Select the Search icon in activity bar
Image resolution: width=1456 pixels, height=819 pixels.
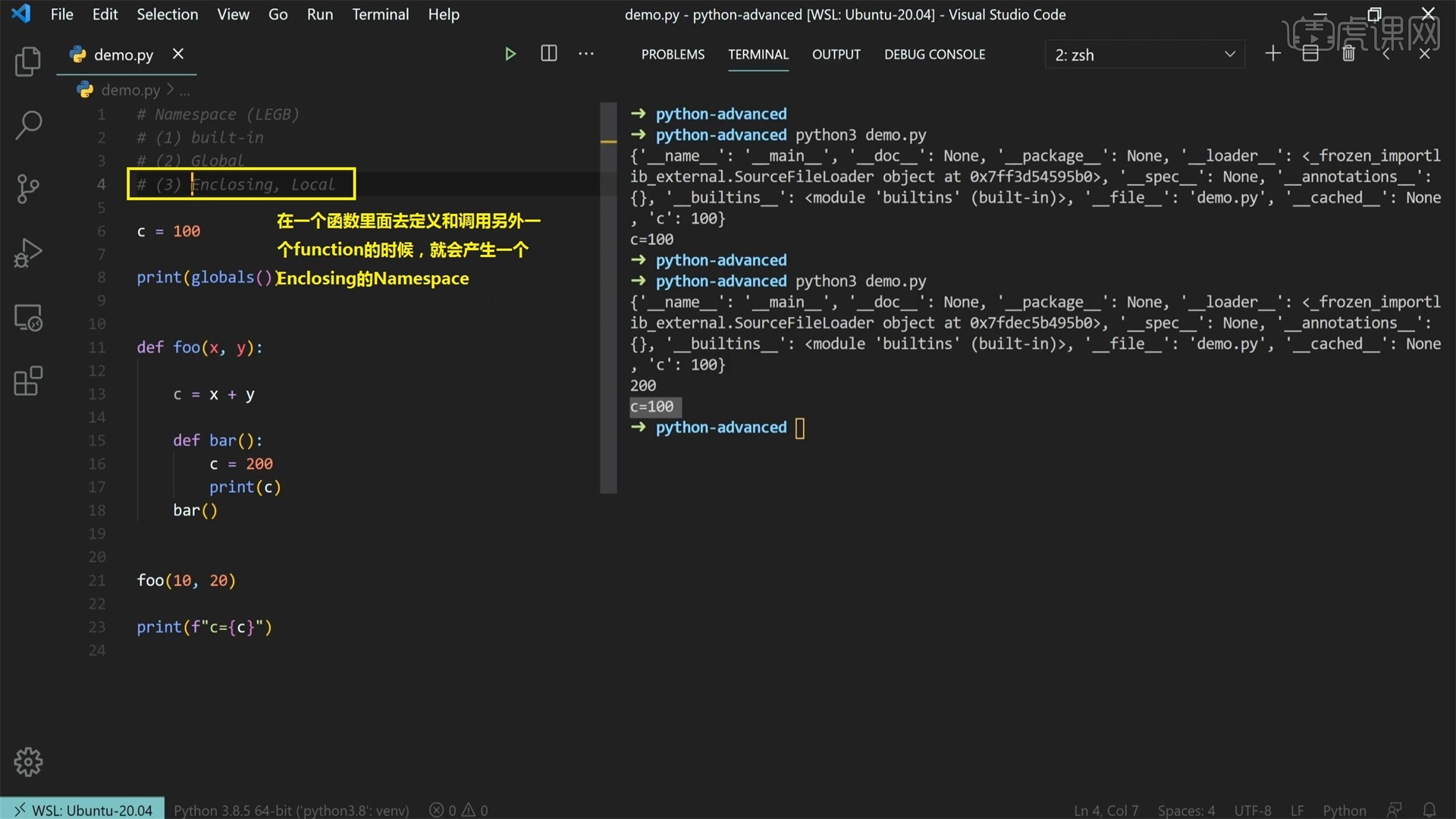pos(28,125)
